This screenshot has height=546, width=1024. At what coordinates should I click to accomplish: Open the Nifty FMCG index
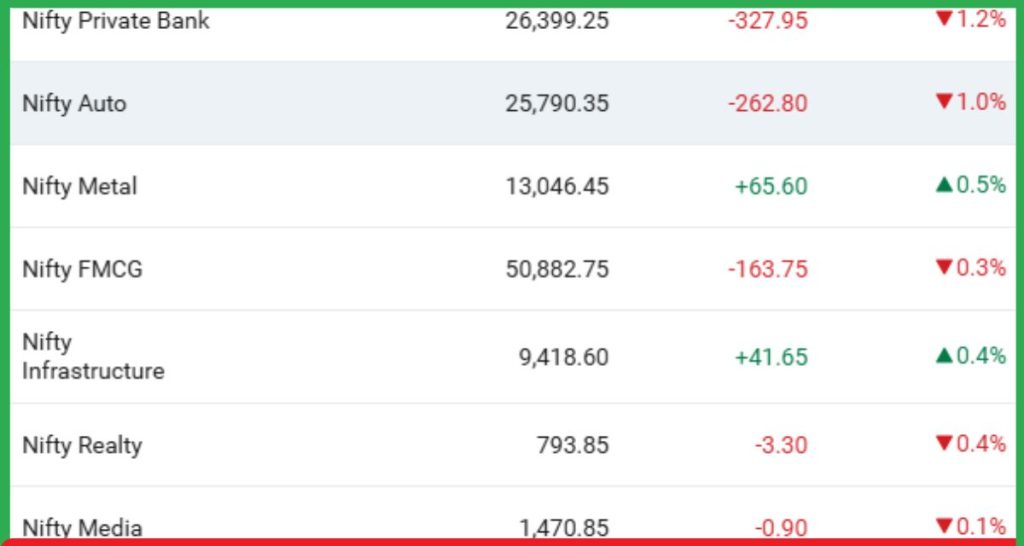(82, 269)
